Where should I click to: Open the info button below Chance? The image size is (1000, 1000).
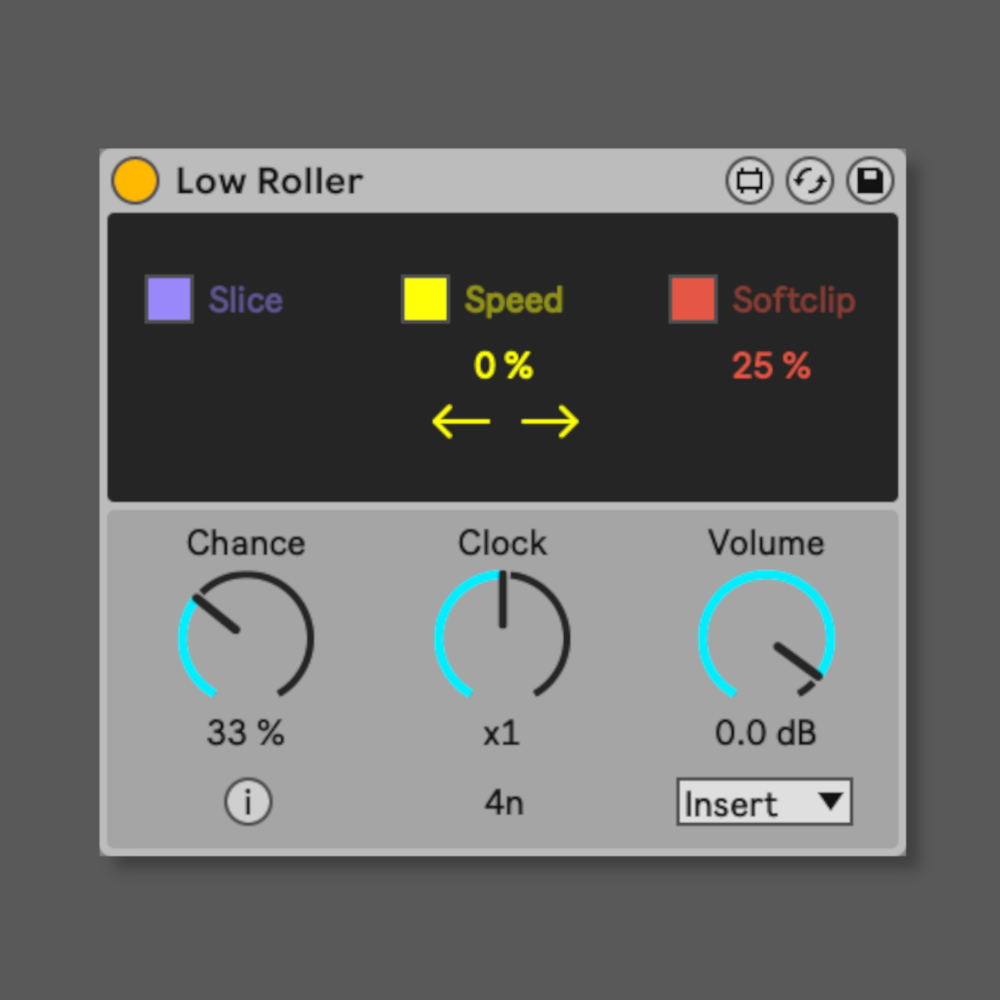248,801
